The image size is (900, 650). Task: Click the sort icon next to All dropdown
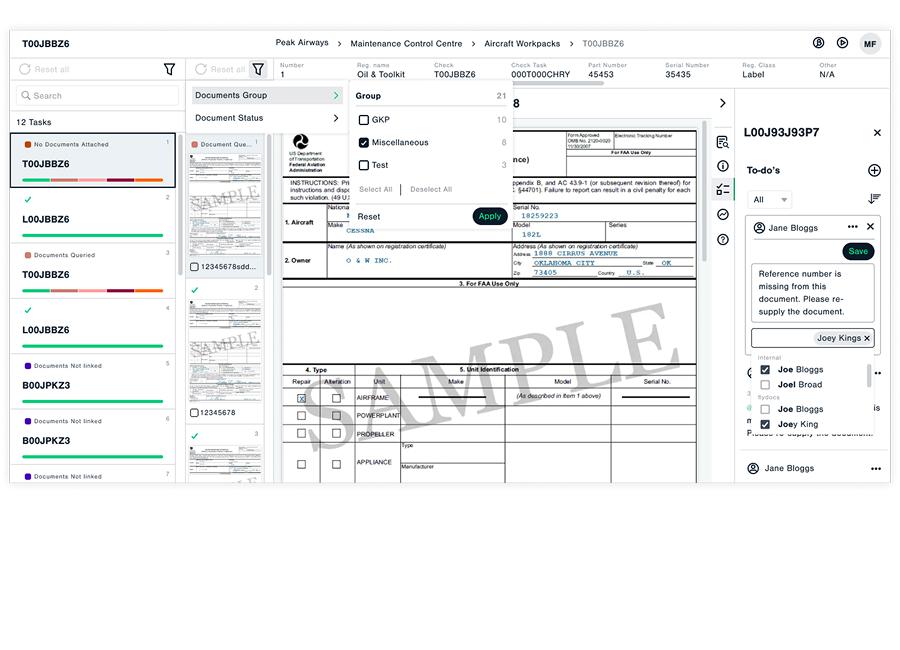click(x=874, y=198)
